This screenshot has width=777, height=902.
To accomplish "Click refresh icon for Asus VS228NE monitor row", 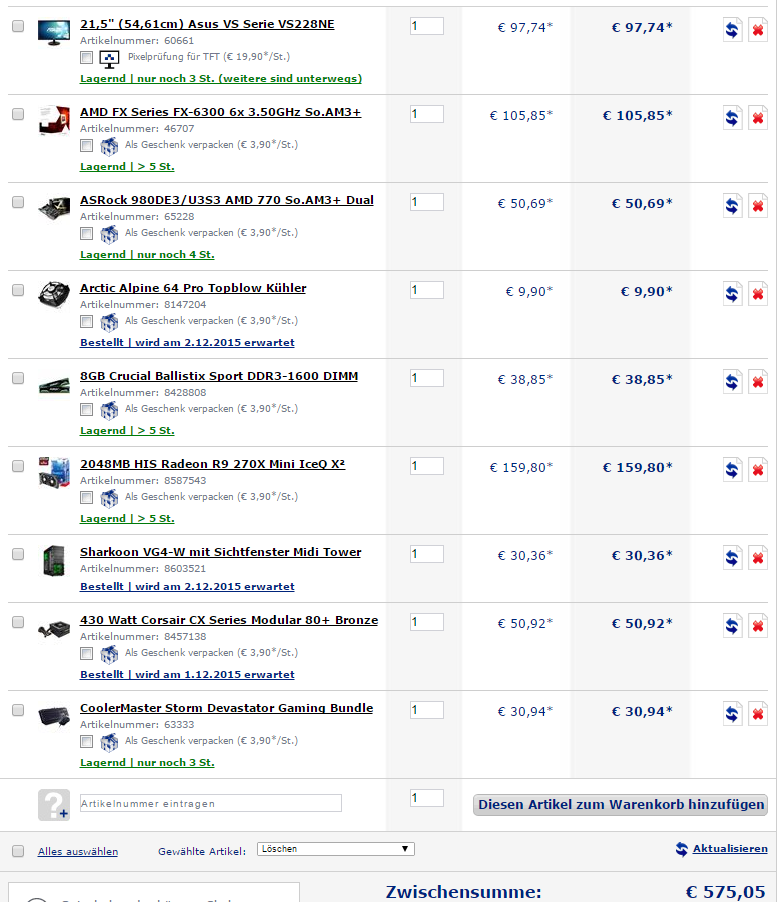I will (732, 30).
